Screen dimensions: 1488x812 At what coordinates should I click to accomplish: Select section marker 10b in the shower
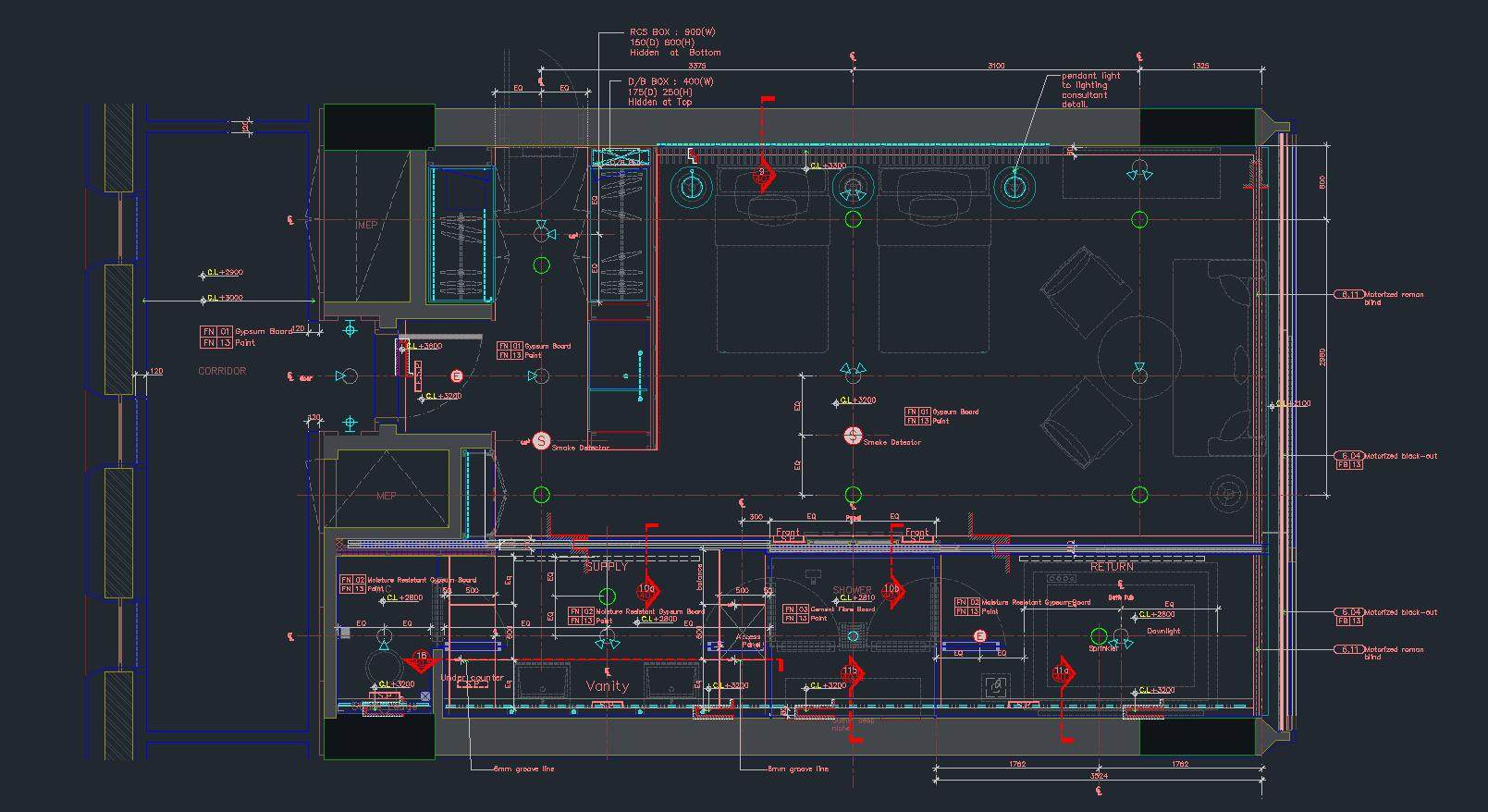tap(892, 589)
